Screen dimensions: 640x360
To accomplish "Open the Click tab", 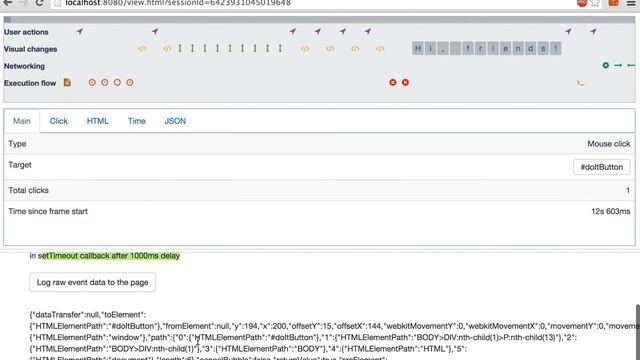I will [58, 121].
